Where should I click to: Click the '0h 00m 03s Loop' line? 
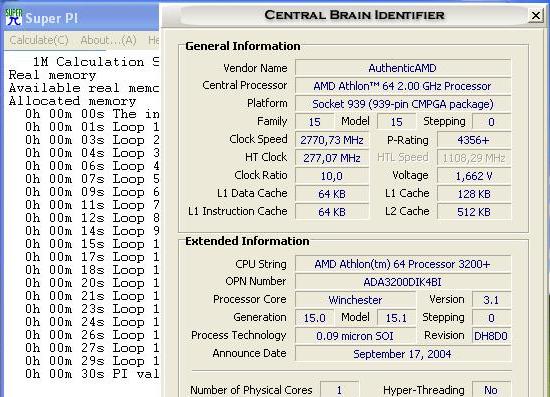click(x=92, y=140)
